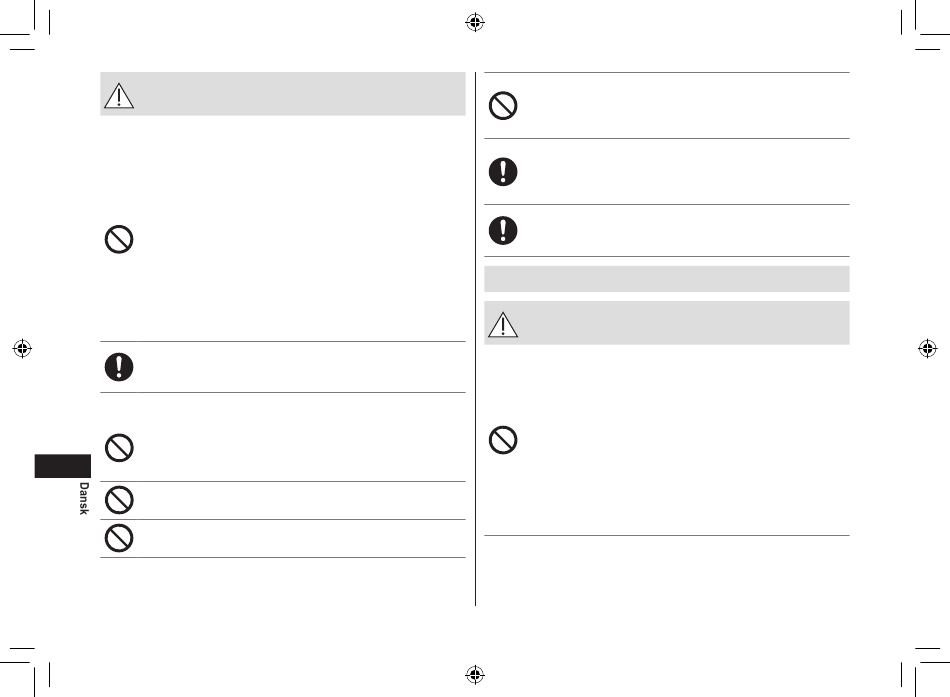Click the exclamation icon just above the empty gray bar
Image resolution: width=950 pixels, height=697 pixels.
pos(503,230)
